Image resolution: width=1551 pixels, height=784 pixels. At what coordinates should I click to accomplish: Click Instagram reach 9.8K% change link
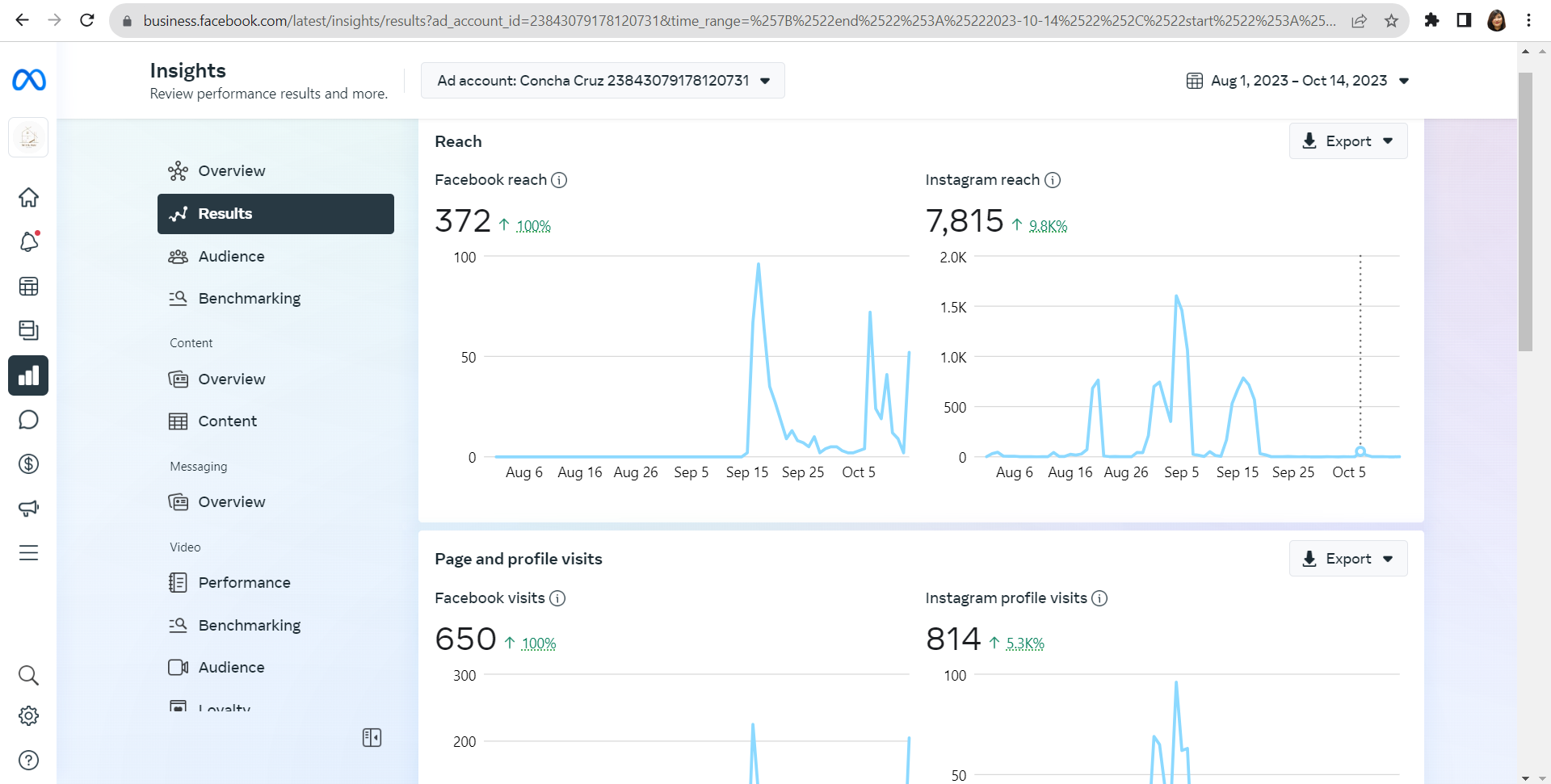[x=1048, y=226]
